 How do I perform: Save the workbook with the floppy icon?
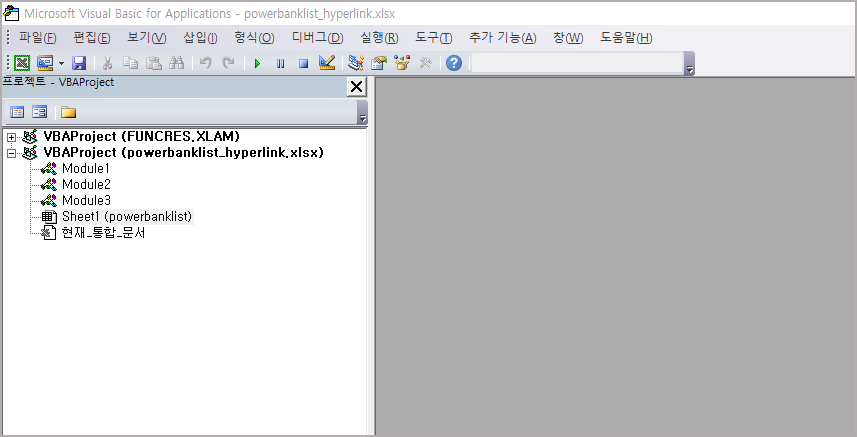tap(79, 63)
